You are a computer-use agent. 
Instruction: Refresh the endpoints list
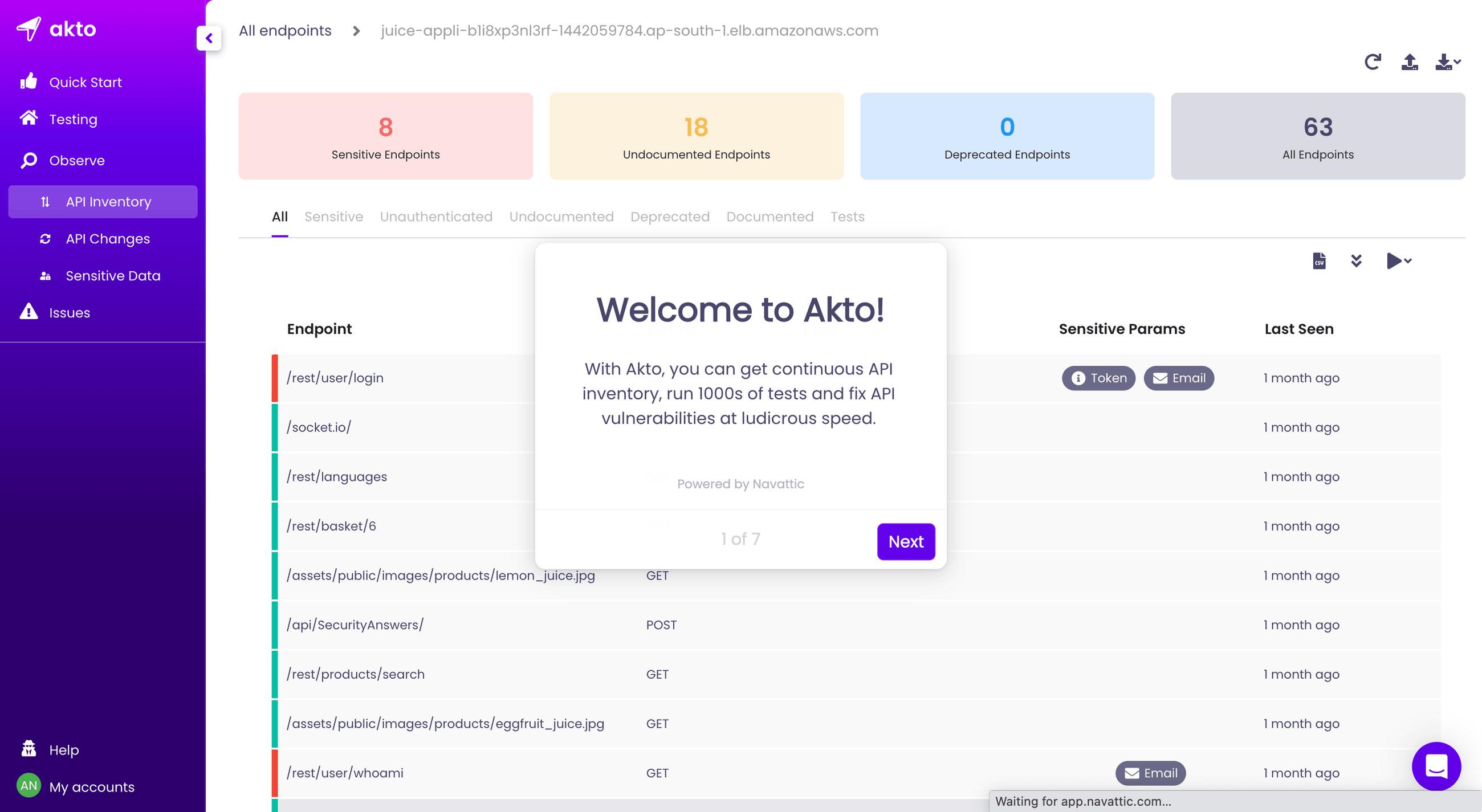click(x=1373, y=62)
